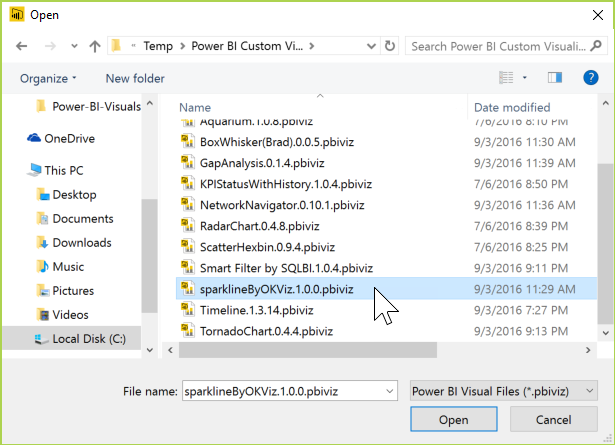The image size is (615, 445).
Task: Select the RadarChart.0.4.8.pbiviz file icon
Action: 187,225
